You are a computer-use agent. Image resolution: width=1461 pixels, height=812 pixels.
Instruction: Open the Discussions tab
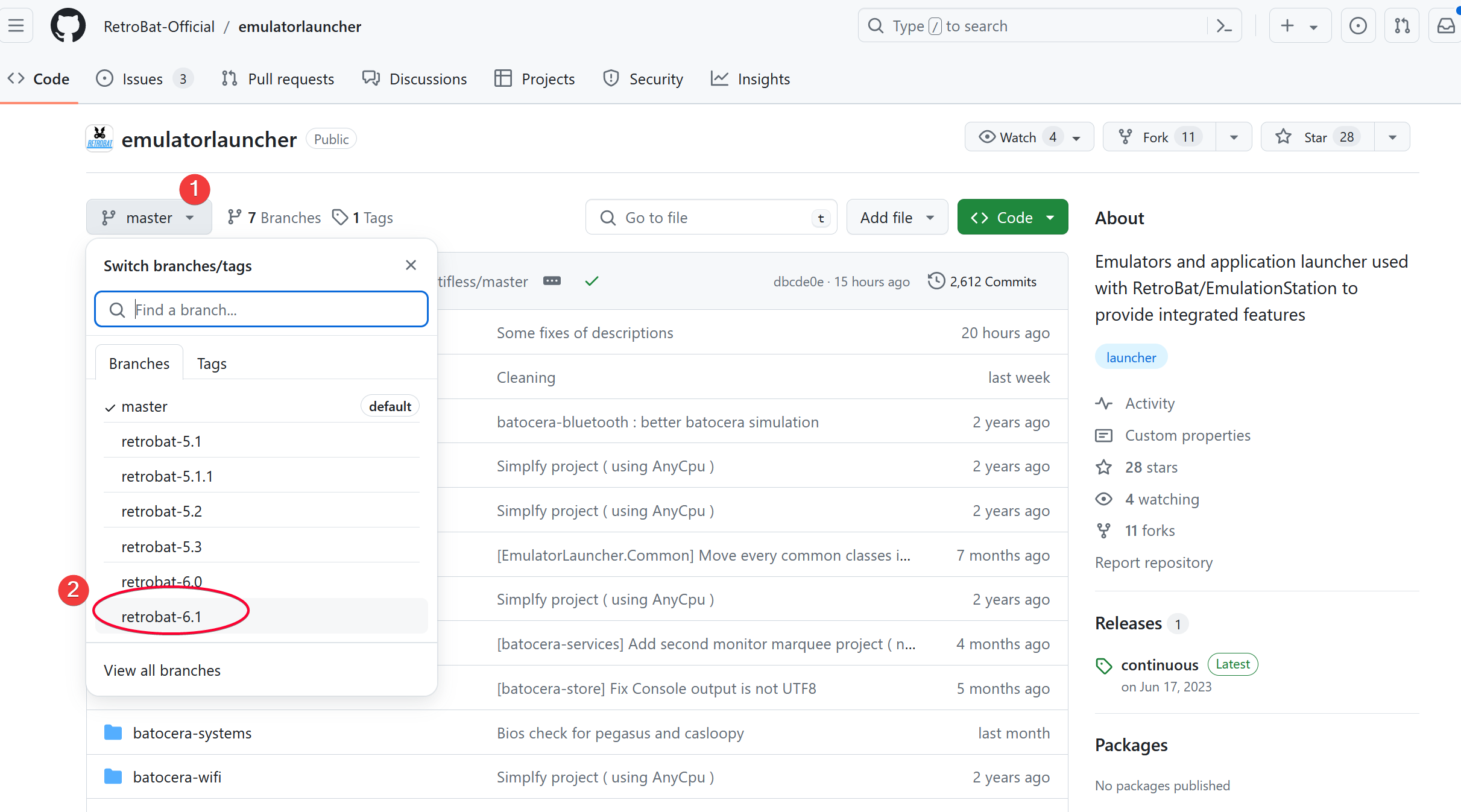pos(414,79)
